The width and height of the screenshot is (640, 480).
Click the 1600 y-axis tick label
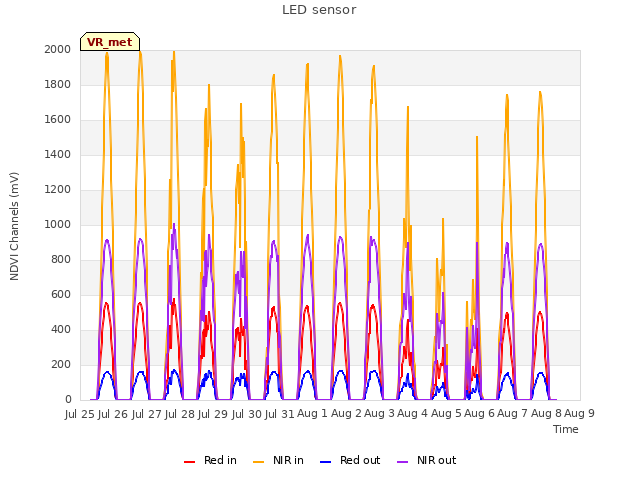[x=58, y=120]
